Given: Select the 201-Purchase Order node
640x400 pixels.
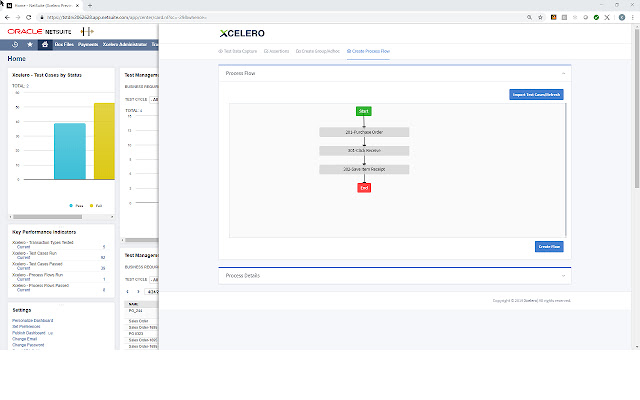Looking at the screenshot, I should 364,132.
